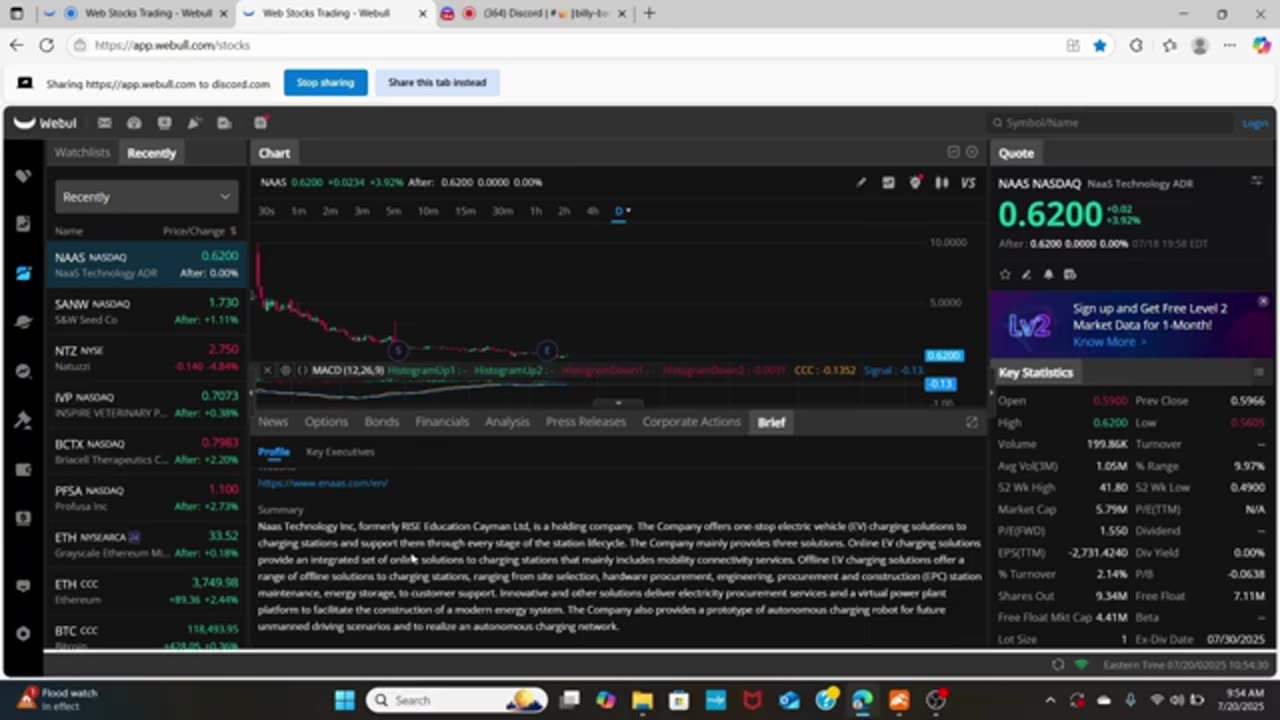Collapse the indicator pane with down chevron

point(618,403)
